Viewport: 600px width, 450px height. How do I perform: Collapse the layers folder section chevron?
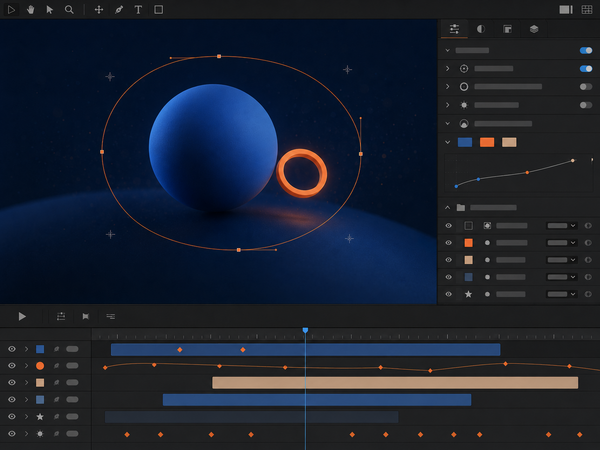pyautogui.click(x=447, y=207)
